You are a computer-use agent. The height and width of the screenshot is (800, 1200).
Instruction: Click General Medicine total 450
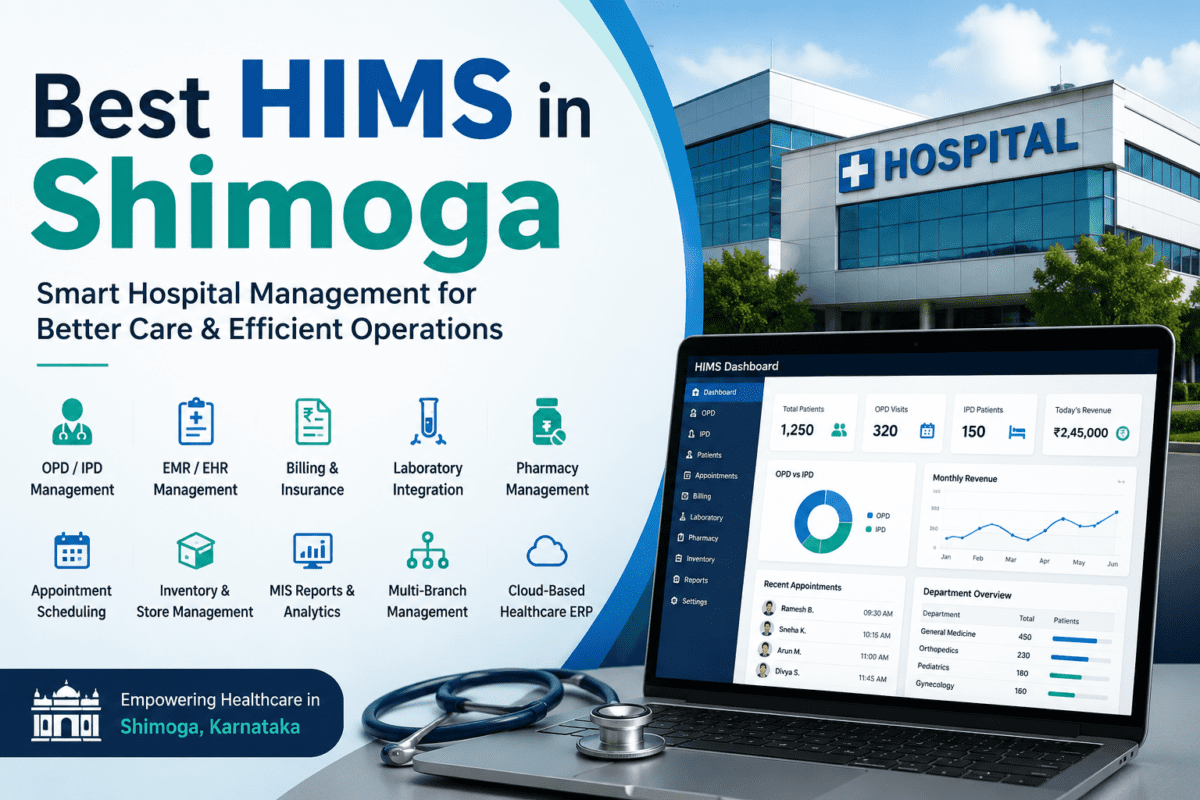pos(1025,637)
